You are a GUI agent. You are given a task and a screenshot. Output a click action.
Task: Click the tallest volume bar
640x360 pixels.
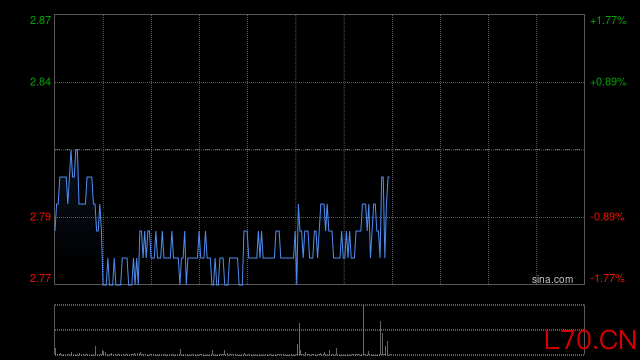point(363,330)
